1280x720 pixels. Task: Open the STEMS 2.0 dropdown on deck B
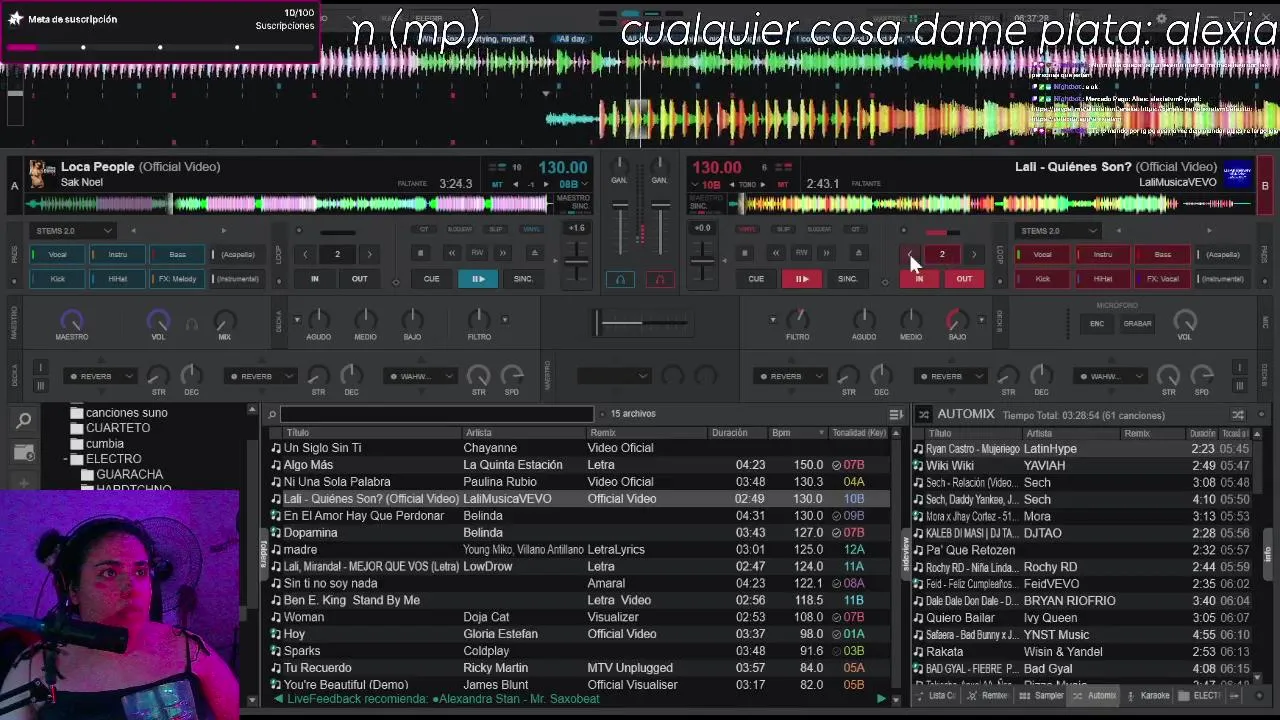(1059, 231)
